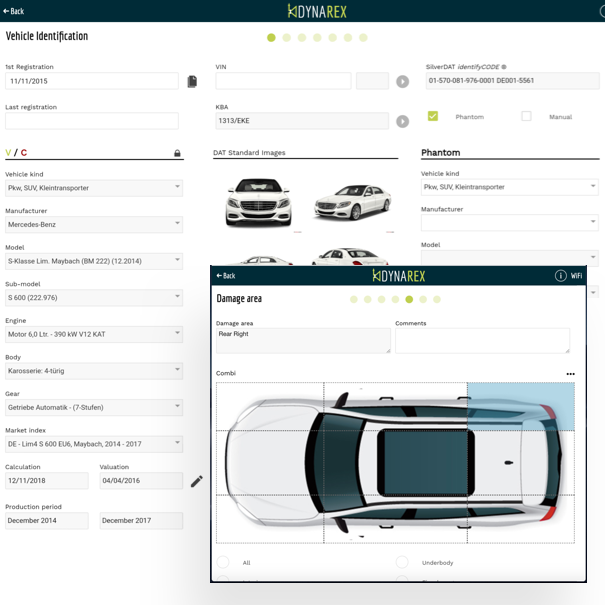The height and width of the screenshot is (605, 605).
Task: Click the arrow button next to VIN field
Action: [x=402, y=81]
